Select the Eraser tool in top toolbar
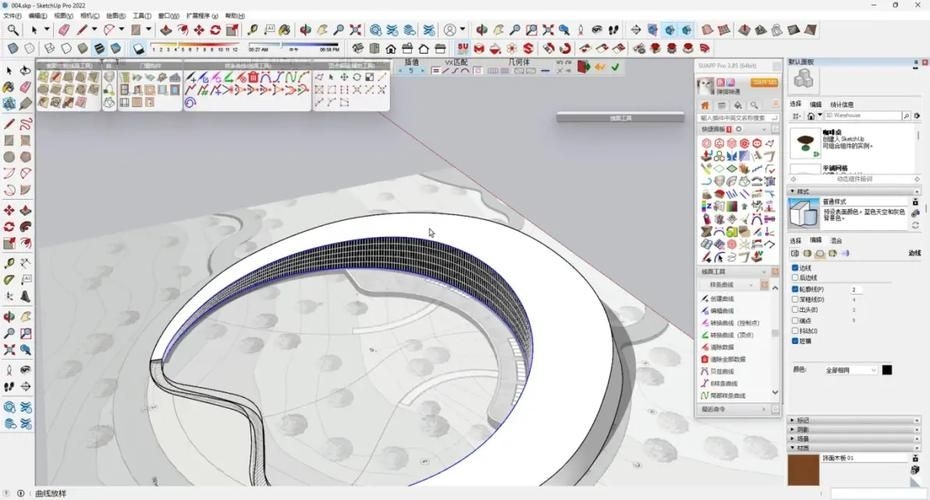 coord(63,30)
